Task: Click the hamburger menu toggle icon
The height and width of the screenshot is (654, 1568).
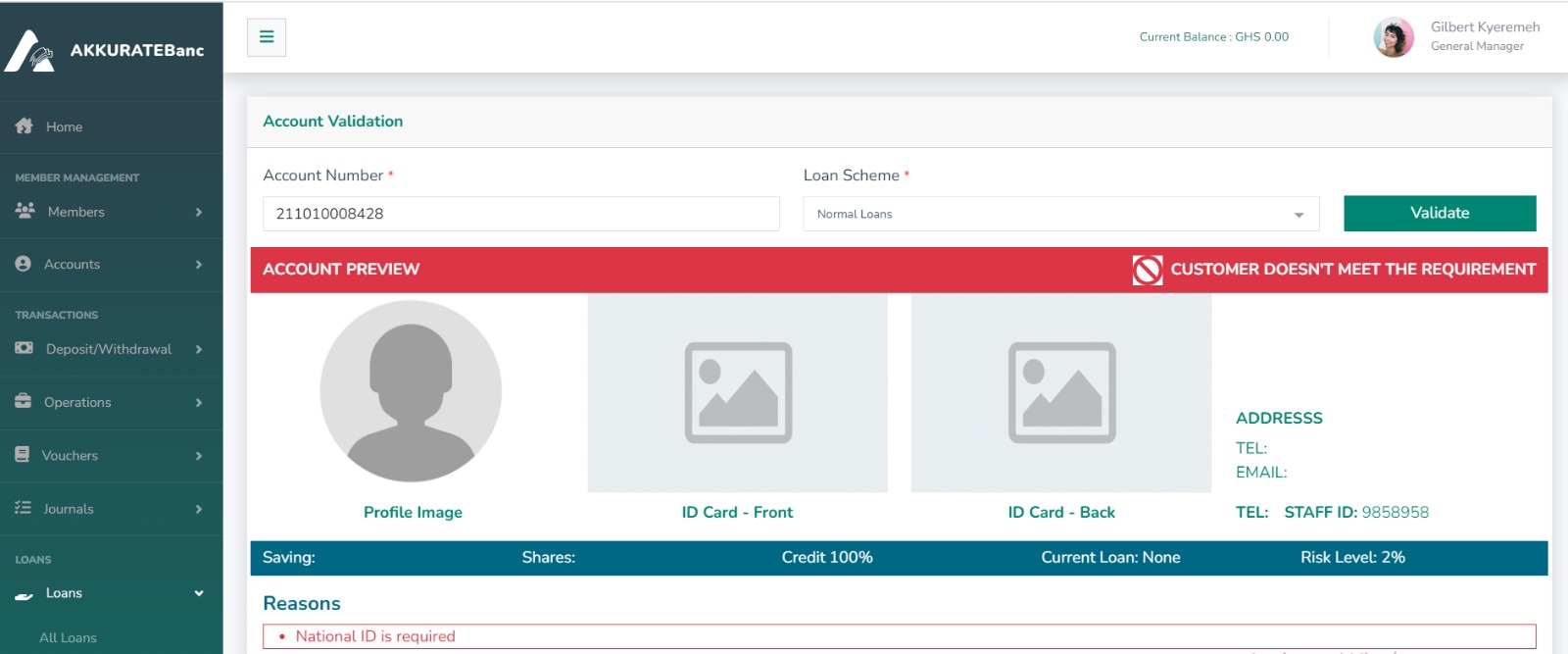Action: coord(266,37)
